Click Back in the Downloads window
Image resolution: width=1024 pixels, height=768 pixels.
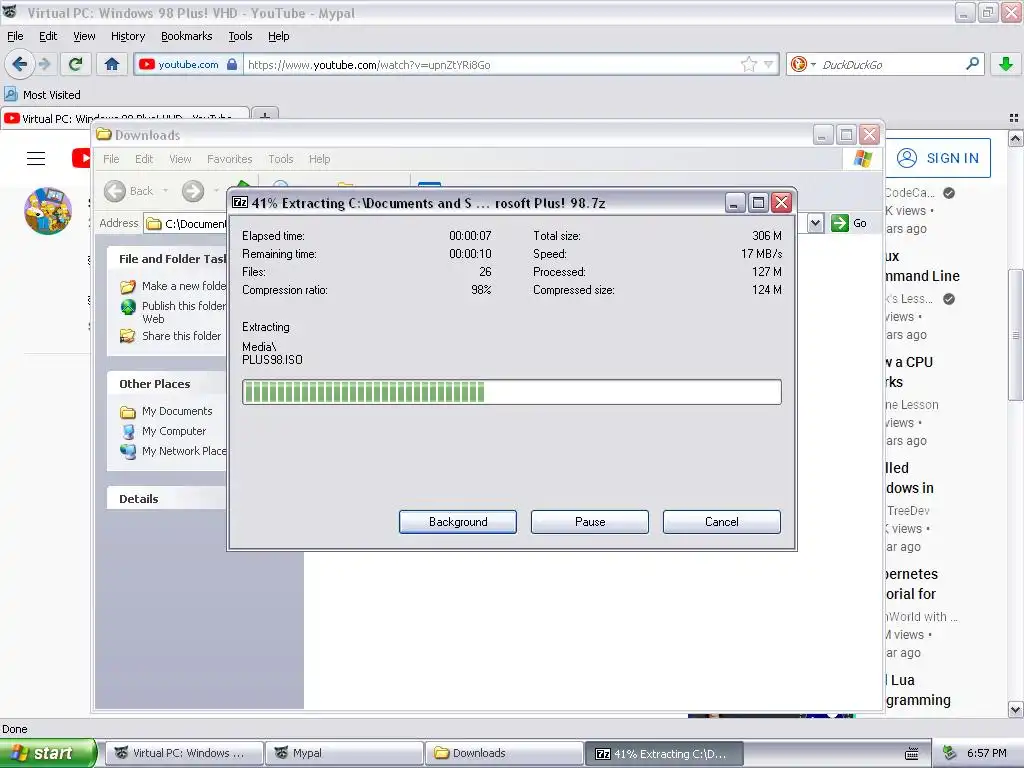pos(129,191)
